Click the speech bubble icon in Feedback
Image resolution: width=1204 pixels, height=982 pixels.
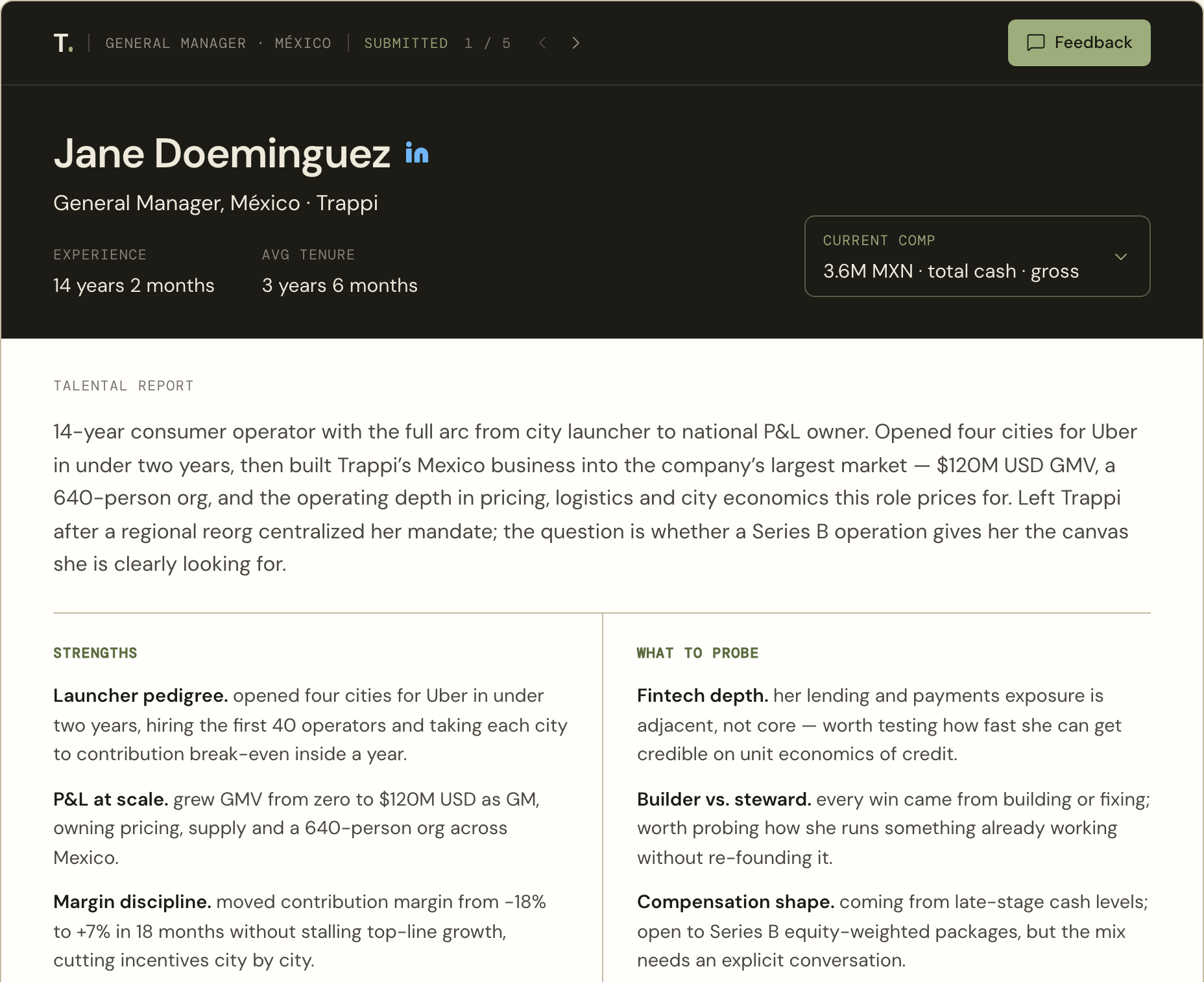coord(1036,43)
